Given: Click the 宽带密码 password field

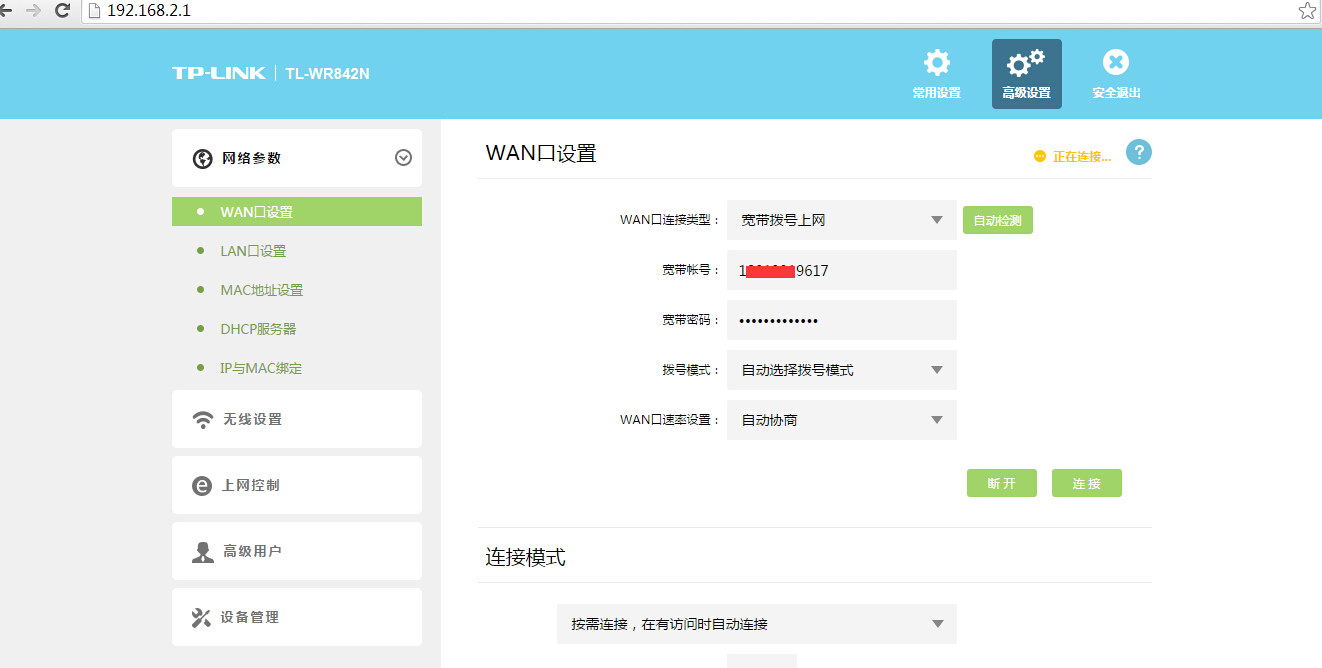Looking at the screenshot, I should point(842,320).
